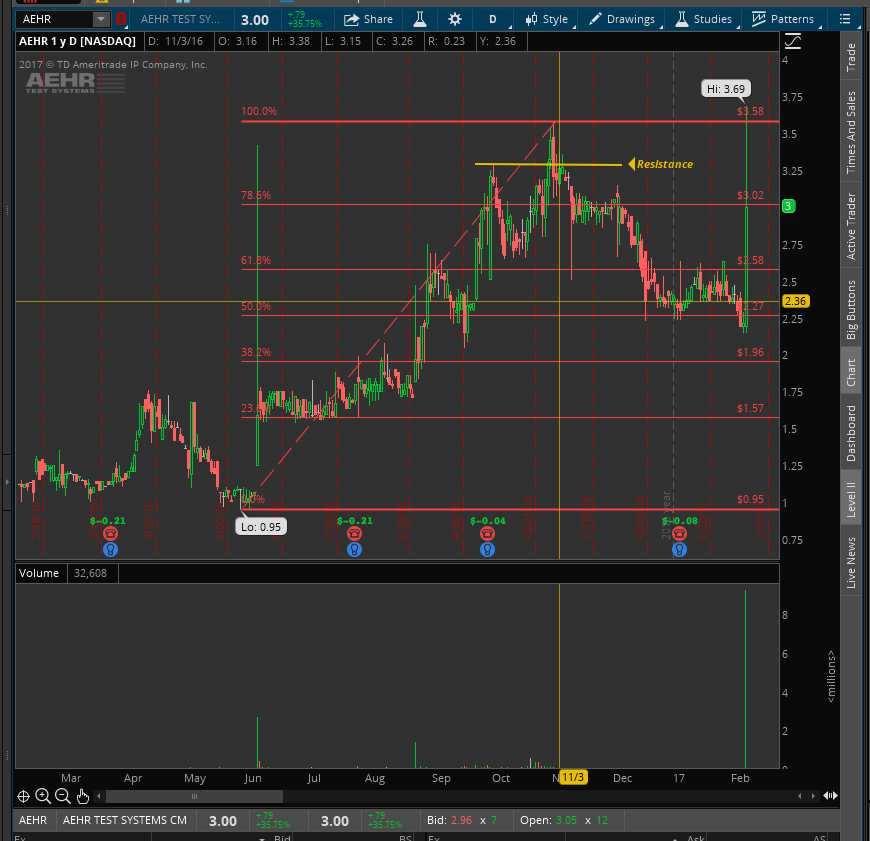Click the $3.58 Fibonacci price label
870x841 pixels.
point(750,111)
